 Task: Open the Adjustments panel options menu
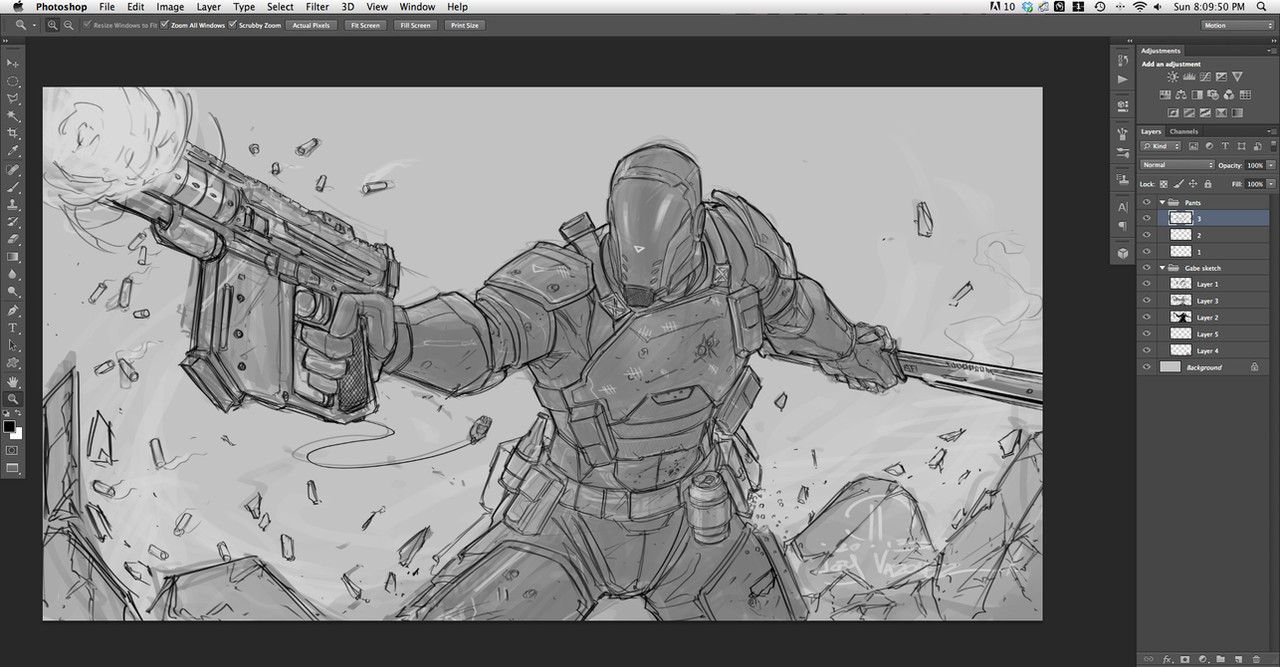click(1272, 50)
